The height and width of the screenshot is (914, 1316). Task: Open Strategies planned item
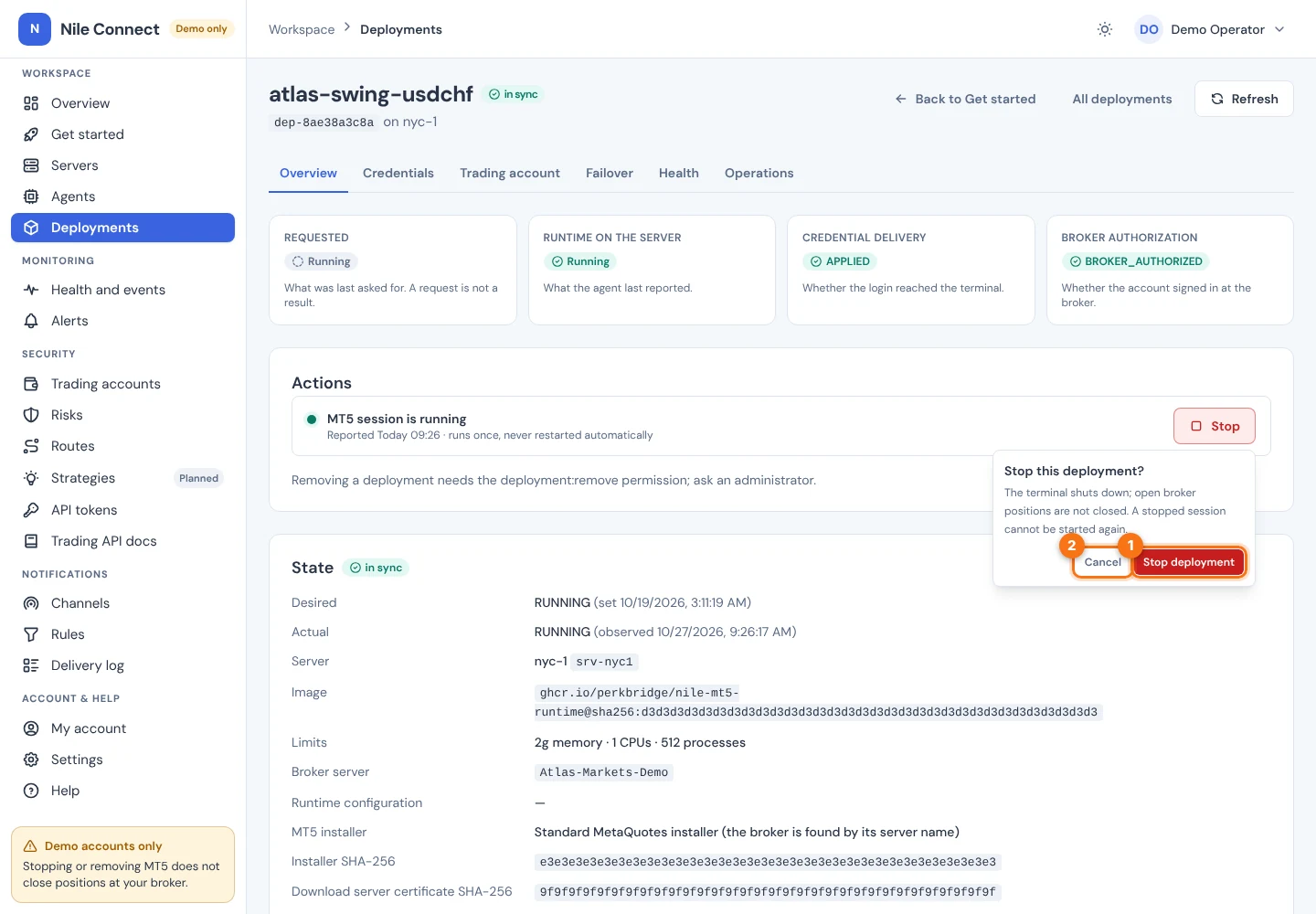point(122,478)
